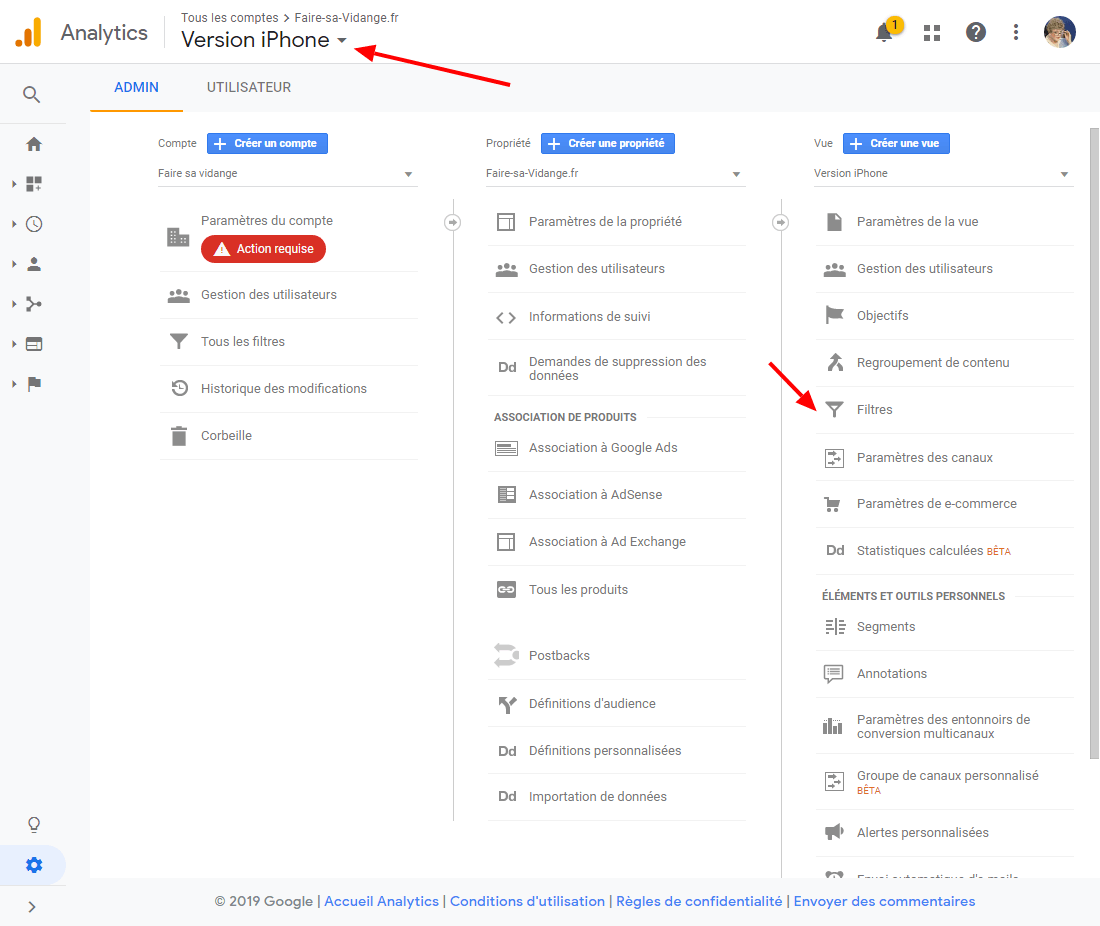
Task: Open the Accueil Analytics footer link
Action: click(381, 901)
